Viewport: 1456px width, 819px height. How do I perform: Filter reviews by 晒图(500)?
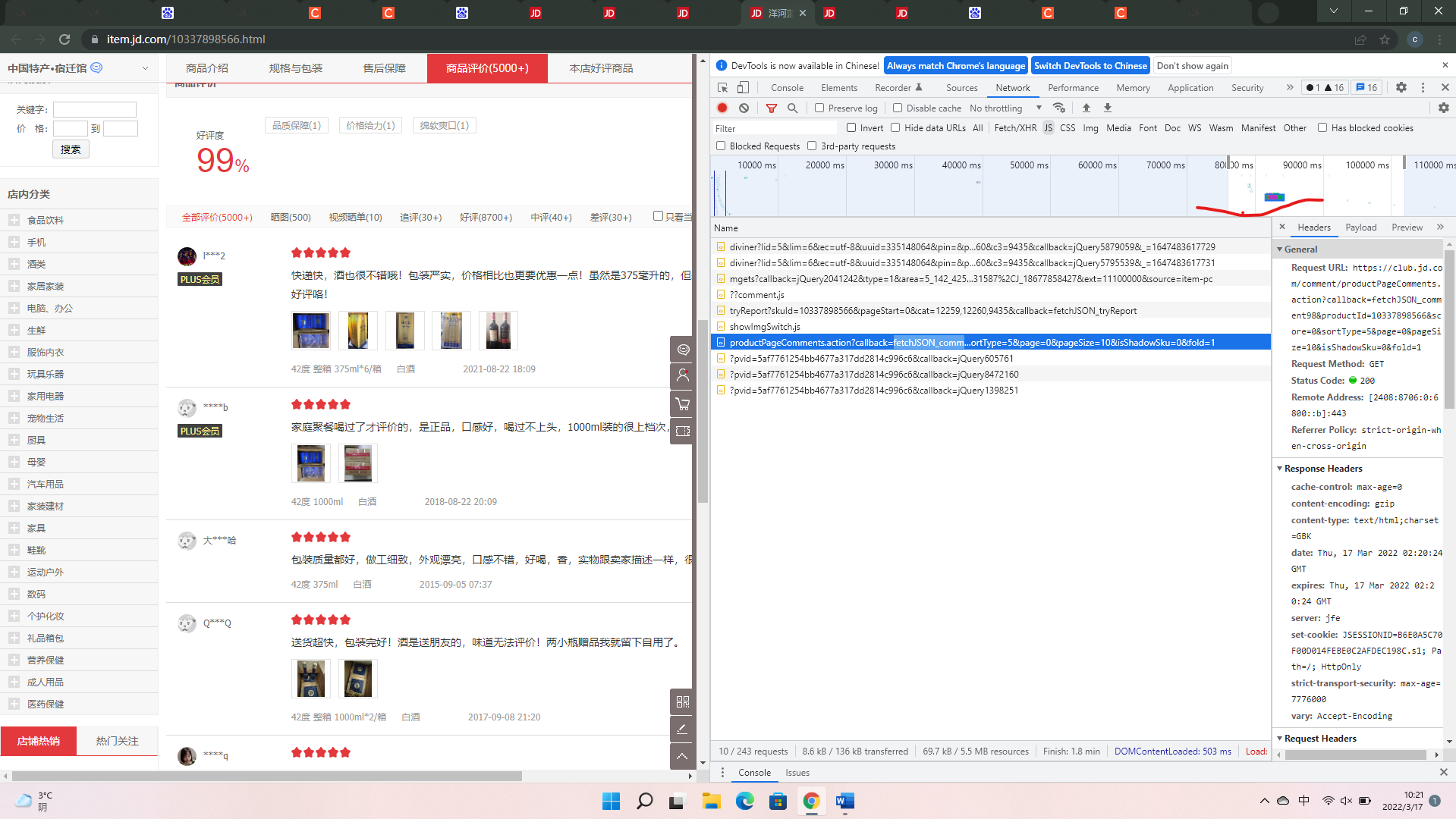coord(291,217)
